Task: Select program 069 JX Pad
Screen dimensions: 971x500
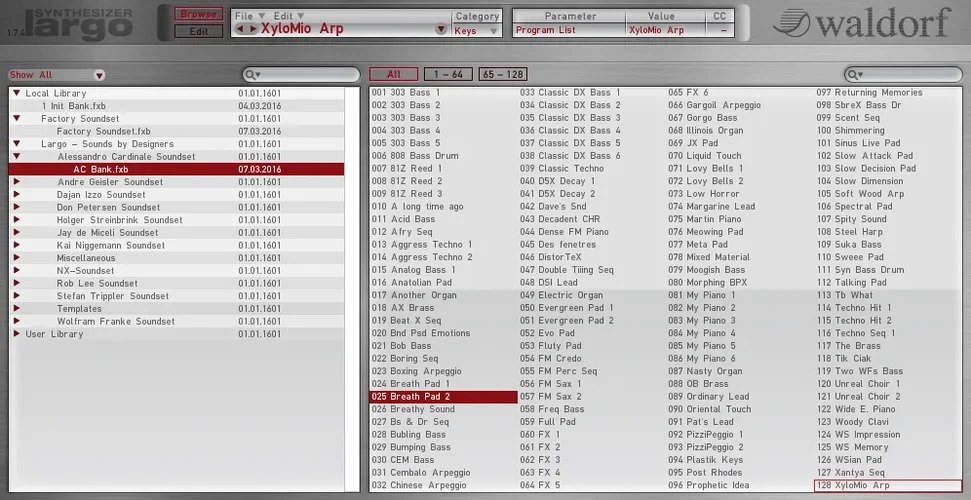Action: (740, 143)
